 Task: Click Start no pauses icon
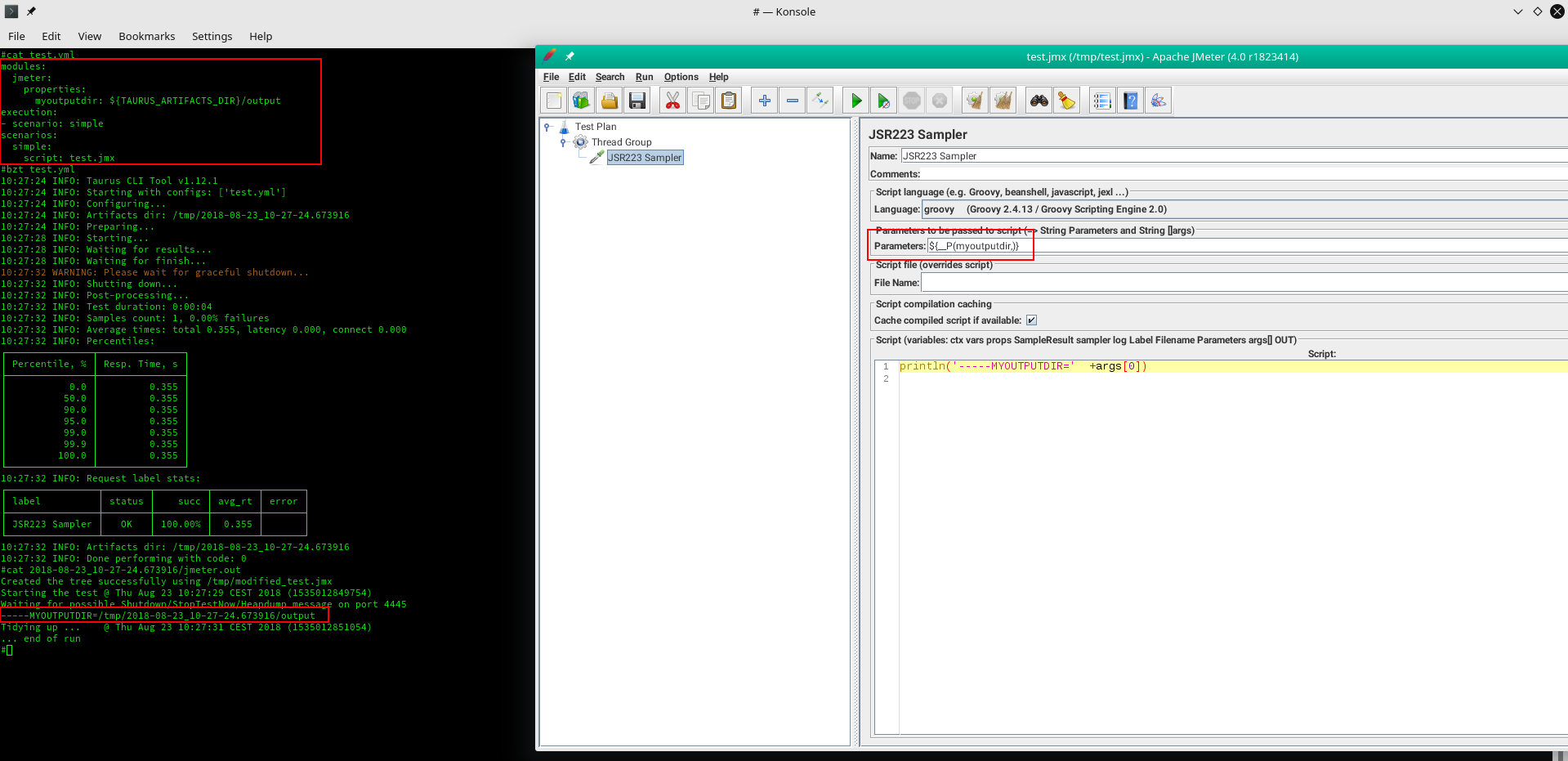tap(884, 101)
